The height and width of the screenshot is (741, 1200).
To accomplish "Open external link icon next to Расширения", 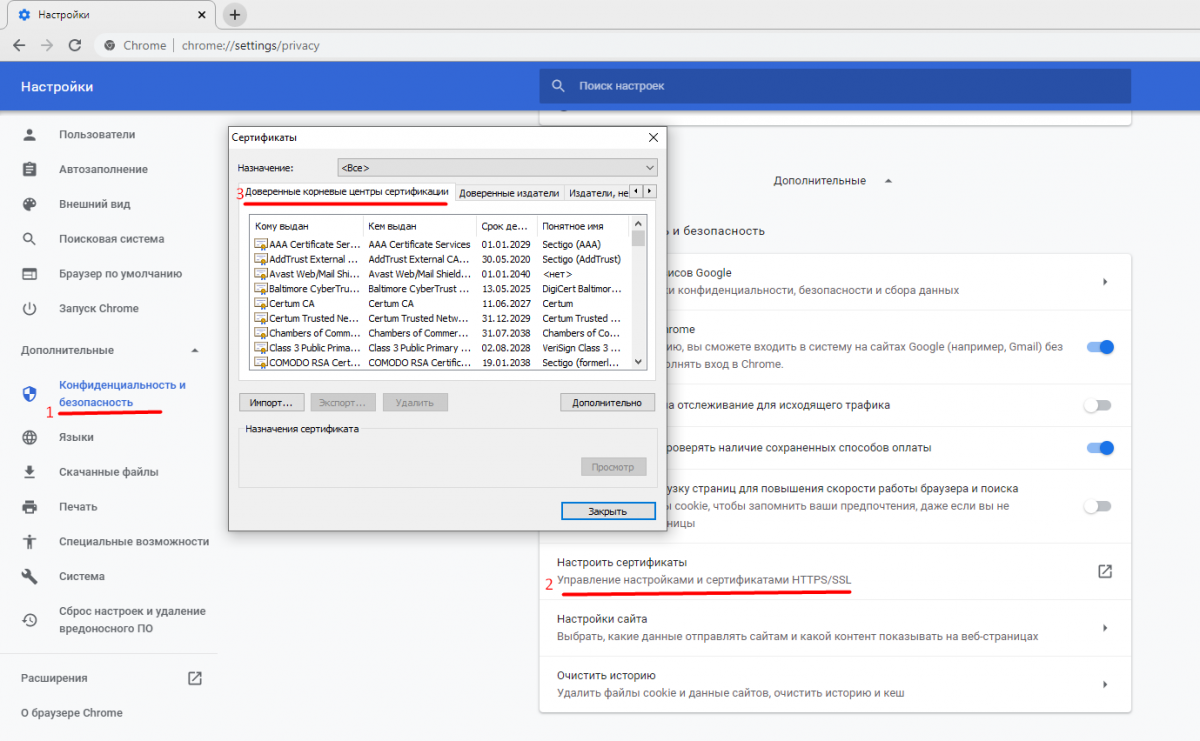I will click(x=195, y=678).
